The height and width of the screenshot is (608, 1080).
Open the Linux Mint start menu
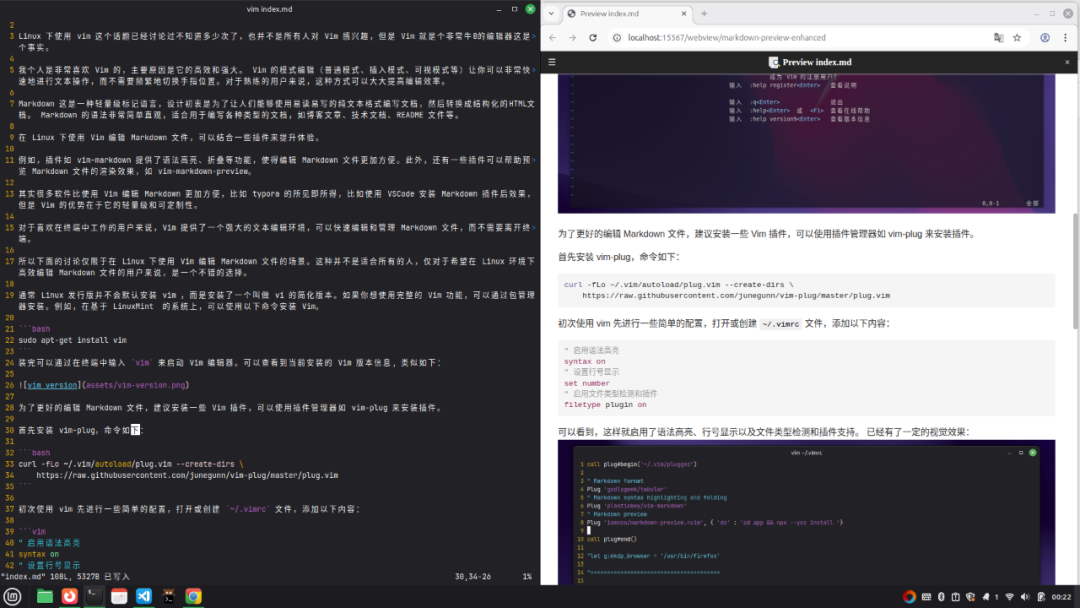[12, 596]
